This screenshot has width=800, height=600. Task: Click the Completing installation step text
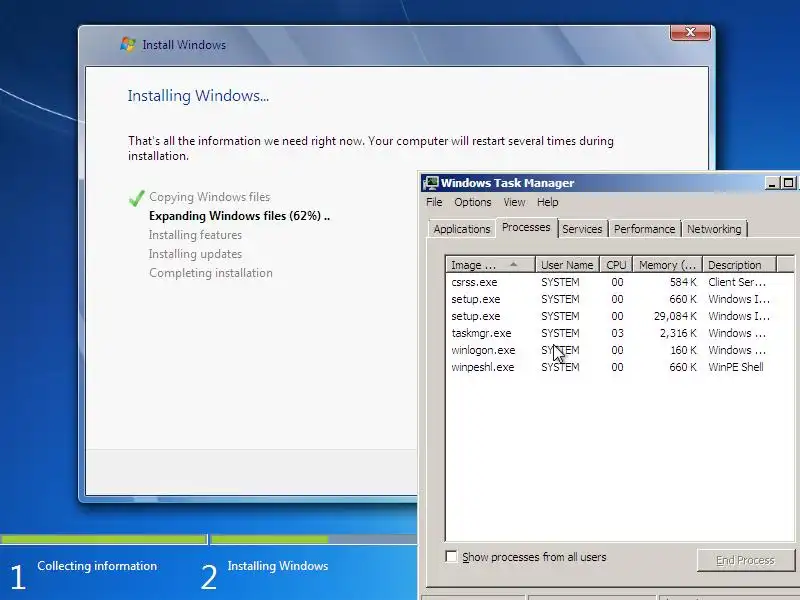211,273
